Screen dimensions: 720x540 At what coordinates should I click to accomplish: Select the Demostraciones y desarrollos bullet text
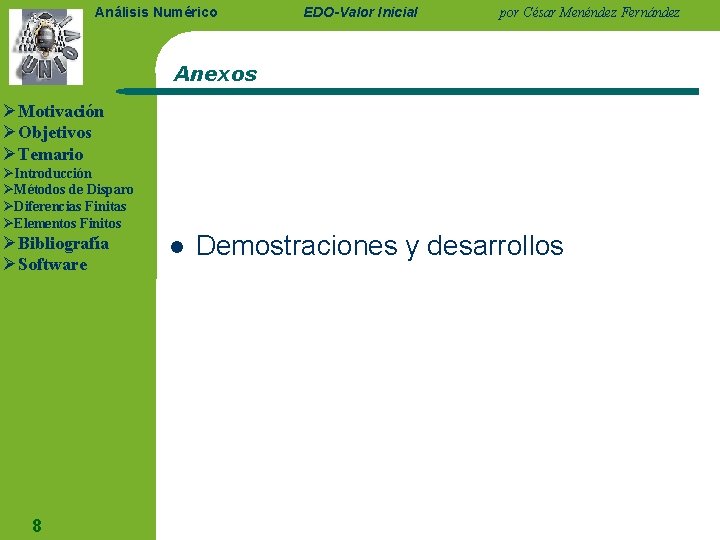pyautogui.click(x=380, y=245)
